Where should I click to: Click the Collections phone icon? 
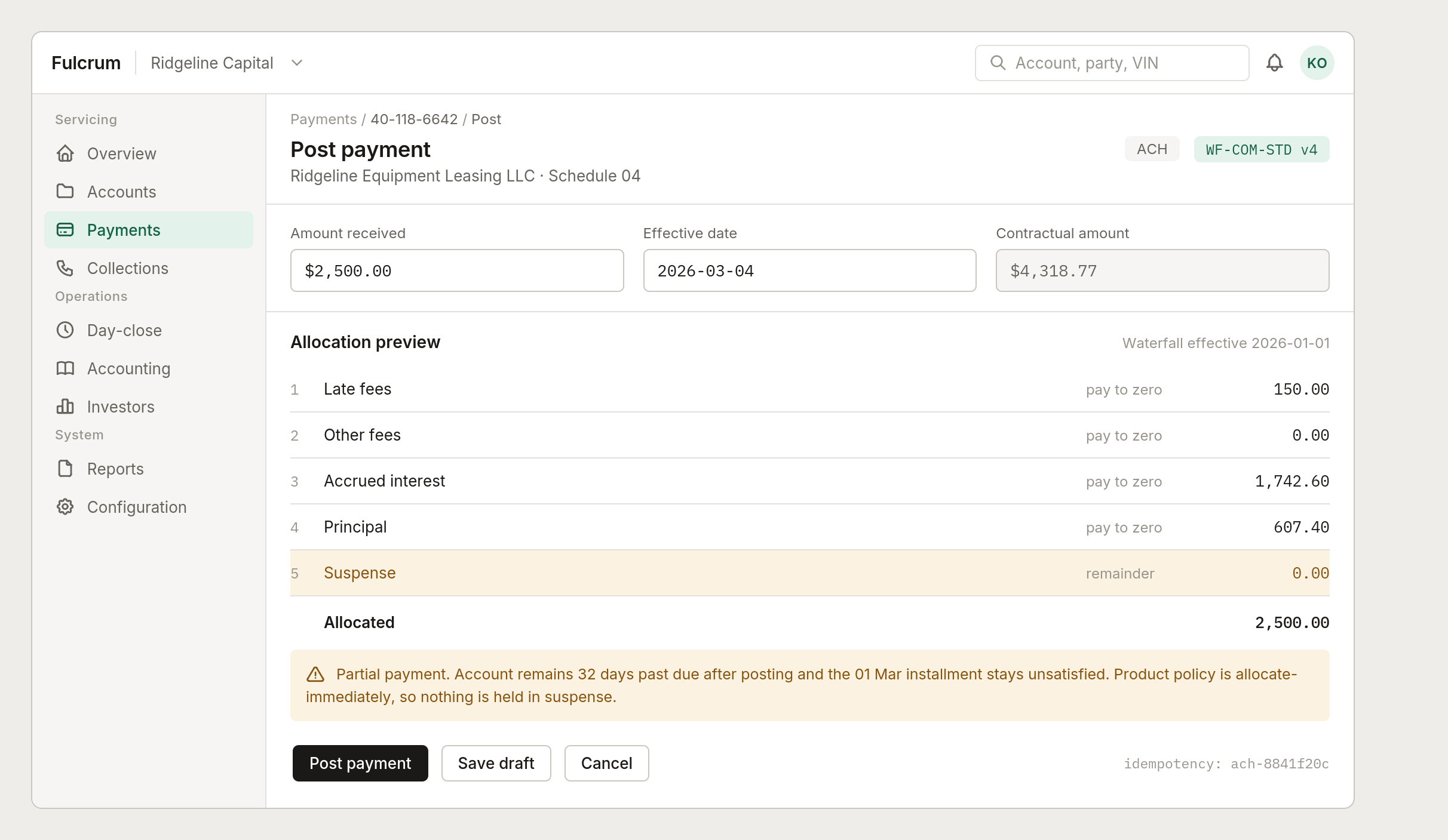point(65,268)
